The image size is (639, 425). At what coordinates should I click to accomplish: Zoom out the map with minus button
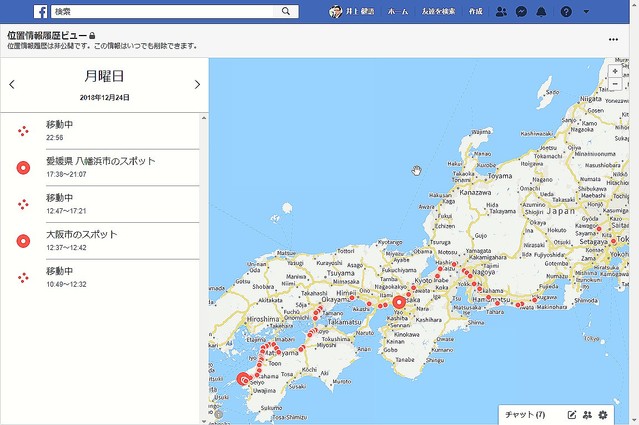coord(615,84)
